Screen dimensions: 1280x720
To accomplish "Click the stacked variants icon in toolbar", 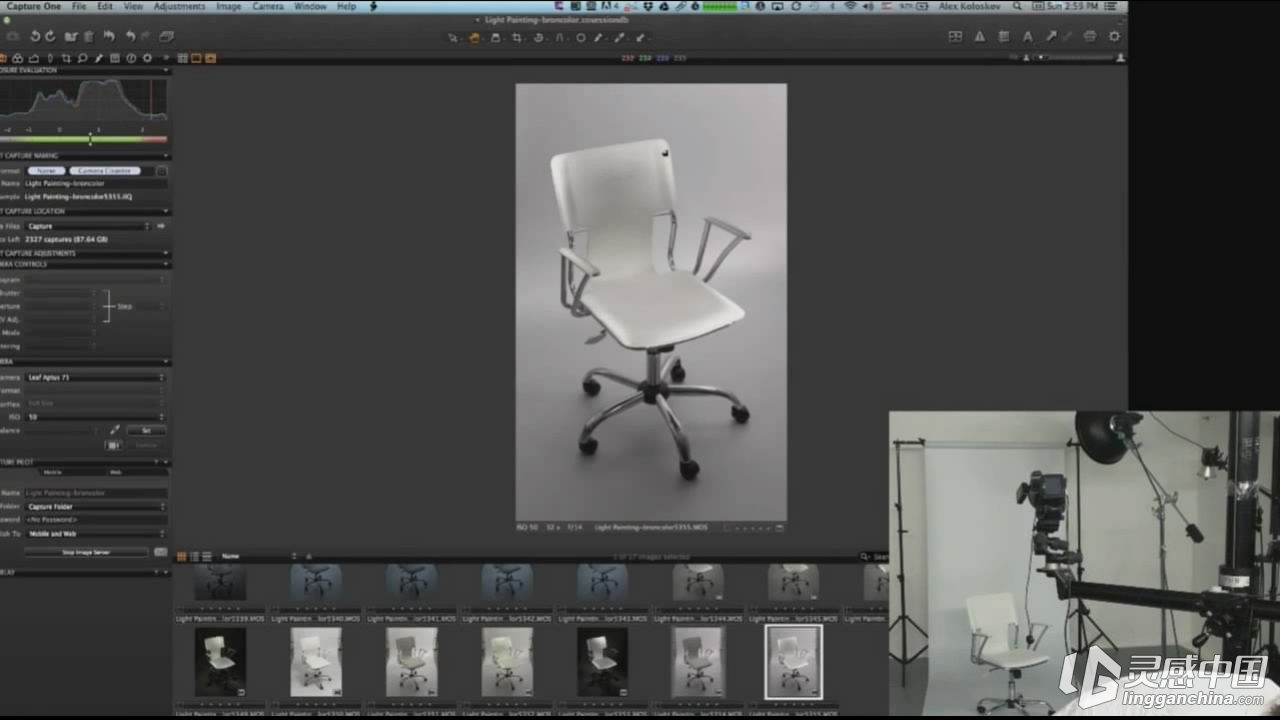I will coord(166,36).
